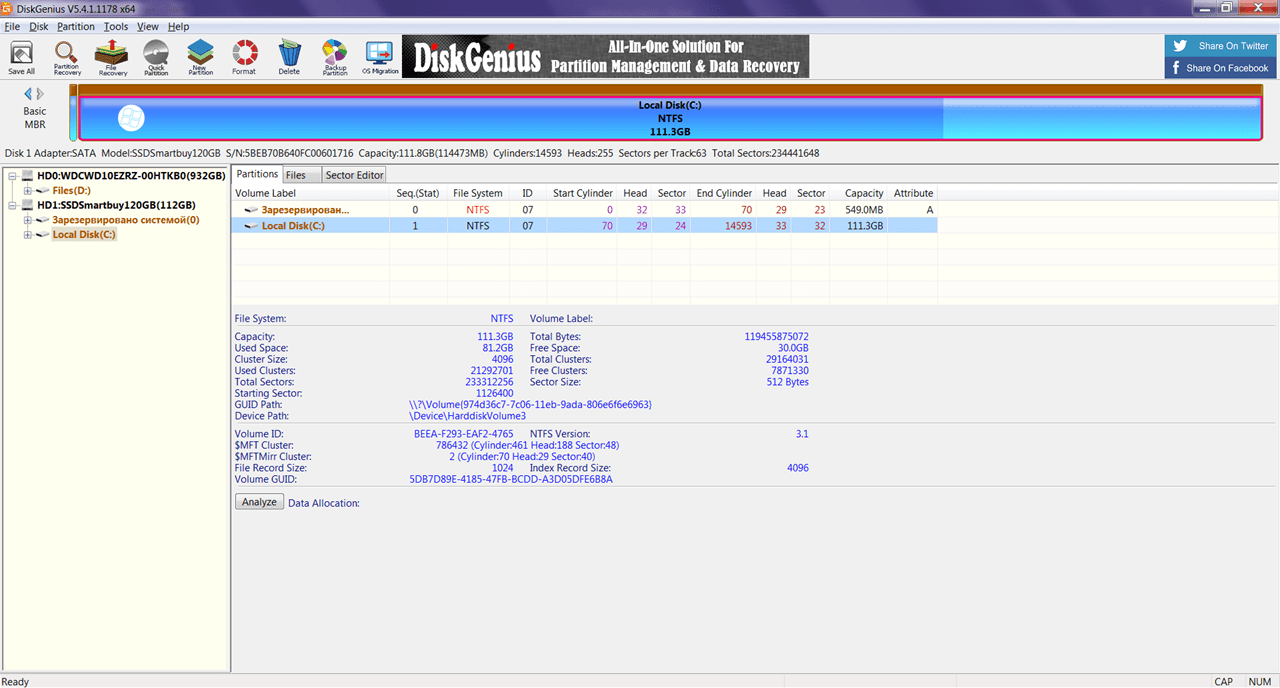Click the Format toolbar icon
This screenshot has width=1280, height=688.
coord(244,58)
